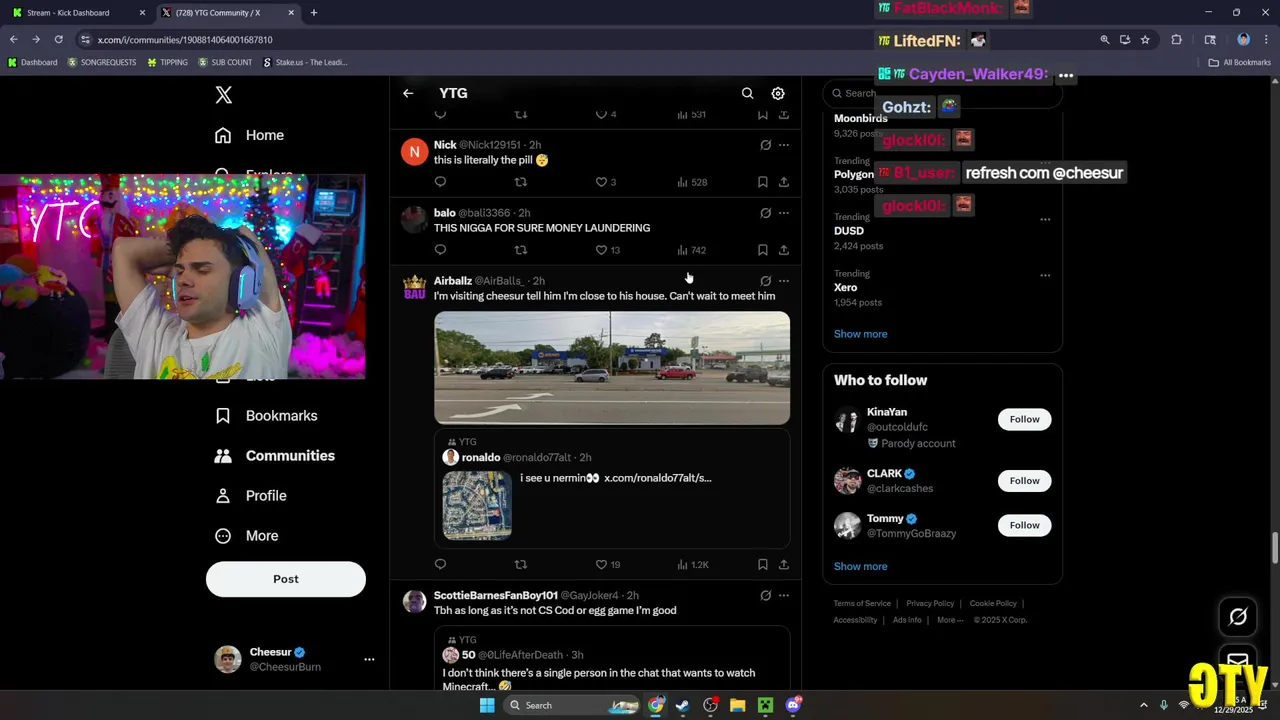This screenshot has height=720, width=1280.
Task: Open more options for DUSD trend
Action: click(x=1045, y=219)
